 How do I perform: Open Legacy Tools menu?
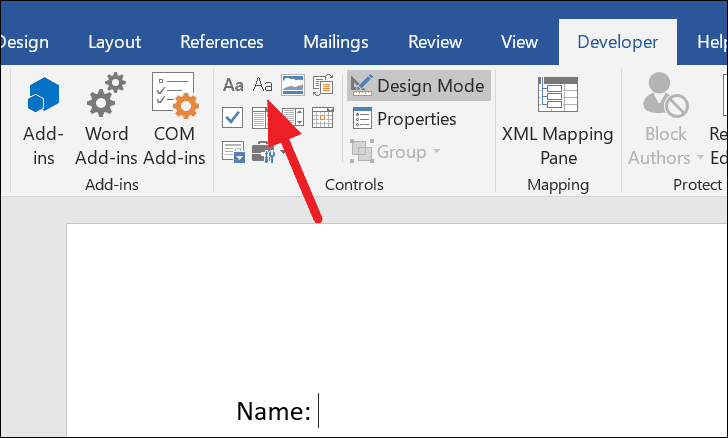268,152
